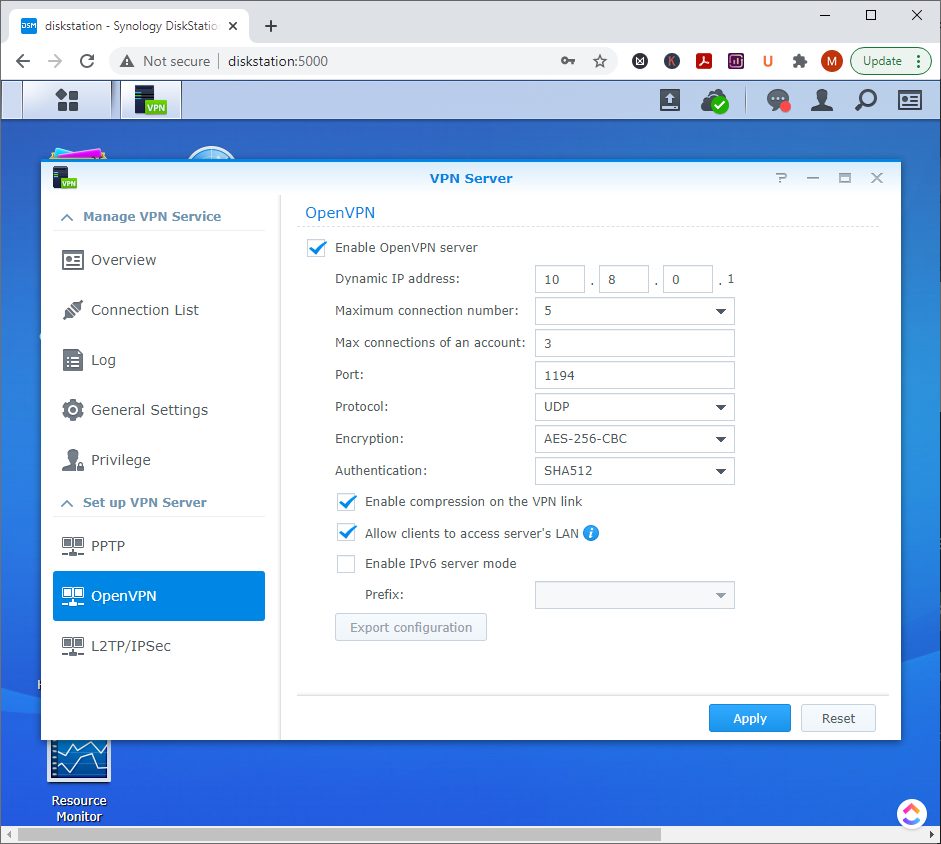Click the info icon beside server's LAN
The width and height of the screenshot is (941, 844).
click(x=591, y=533)
